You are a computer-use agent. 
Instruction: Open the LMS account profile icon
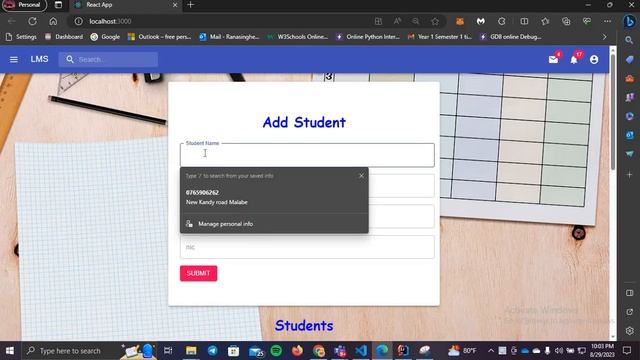[x=594, y=60]
